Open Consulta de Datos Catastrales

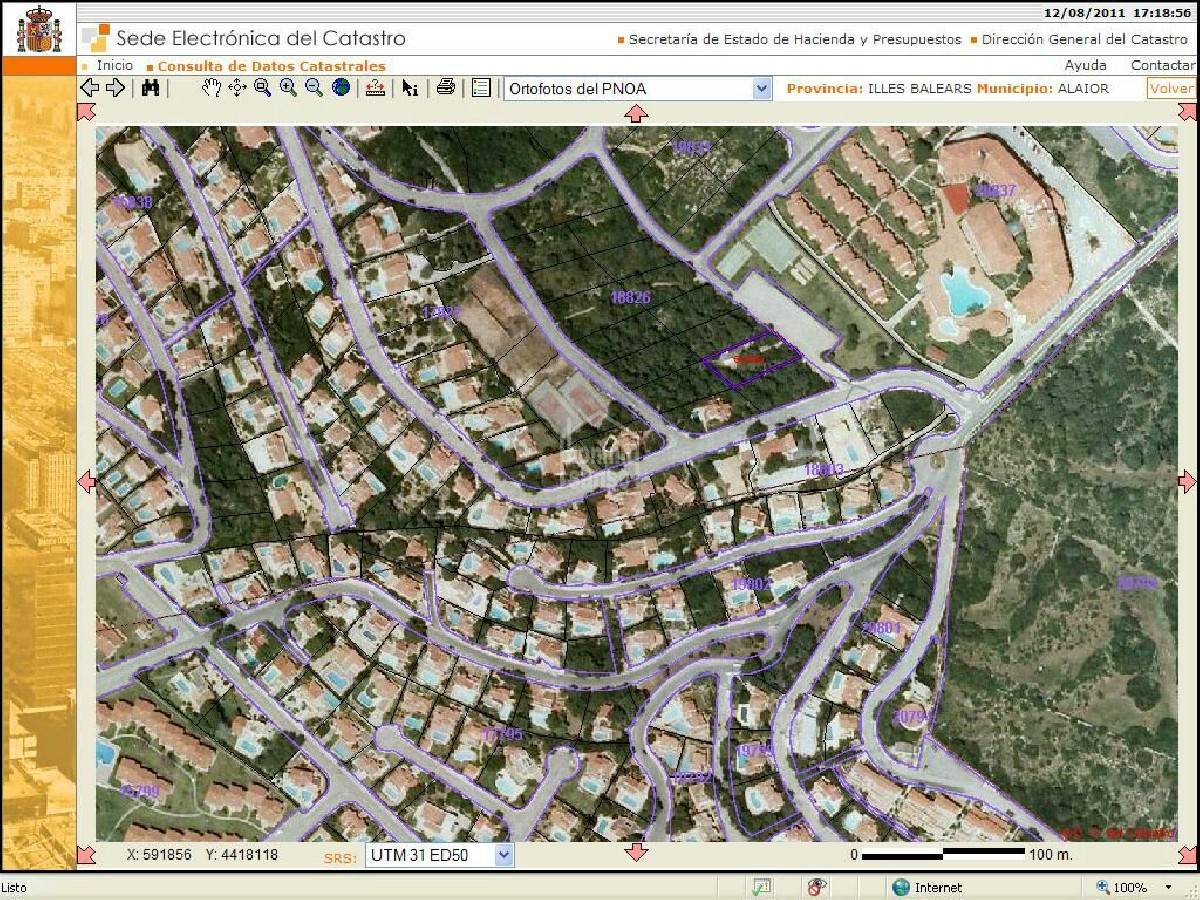271,66
